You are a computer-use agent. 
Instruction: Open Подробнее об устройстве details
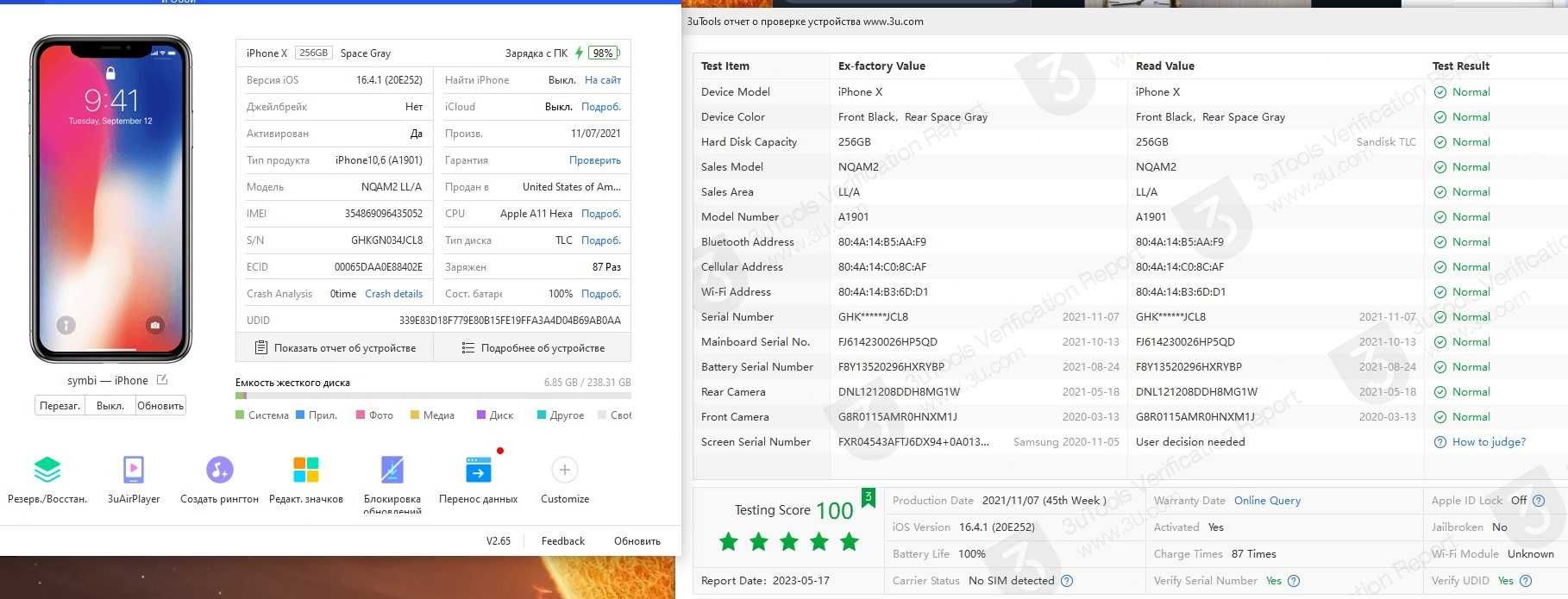coord(532,348)
